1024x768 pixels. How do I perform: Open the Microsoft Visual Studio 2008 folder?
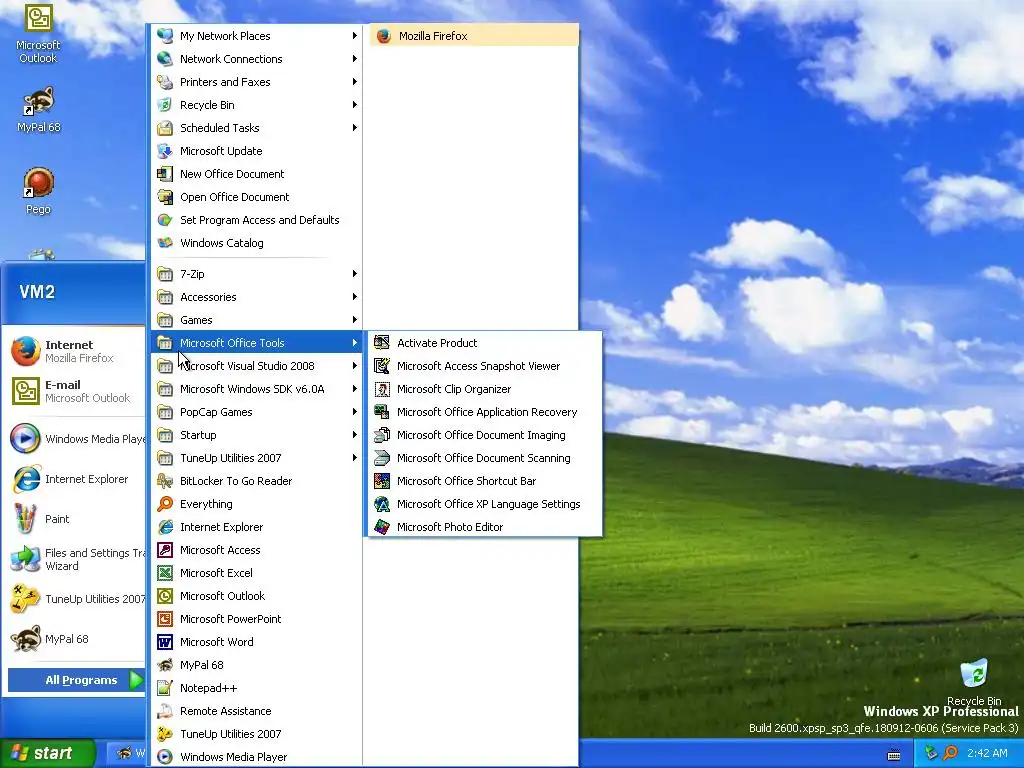[x=256, y=366]
